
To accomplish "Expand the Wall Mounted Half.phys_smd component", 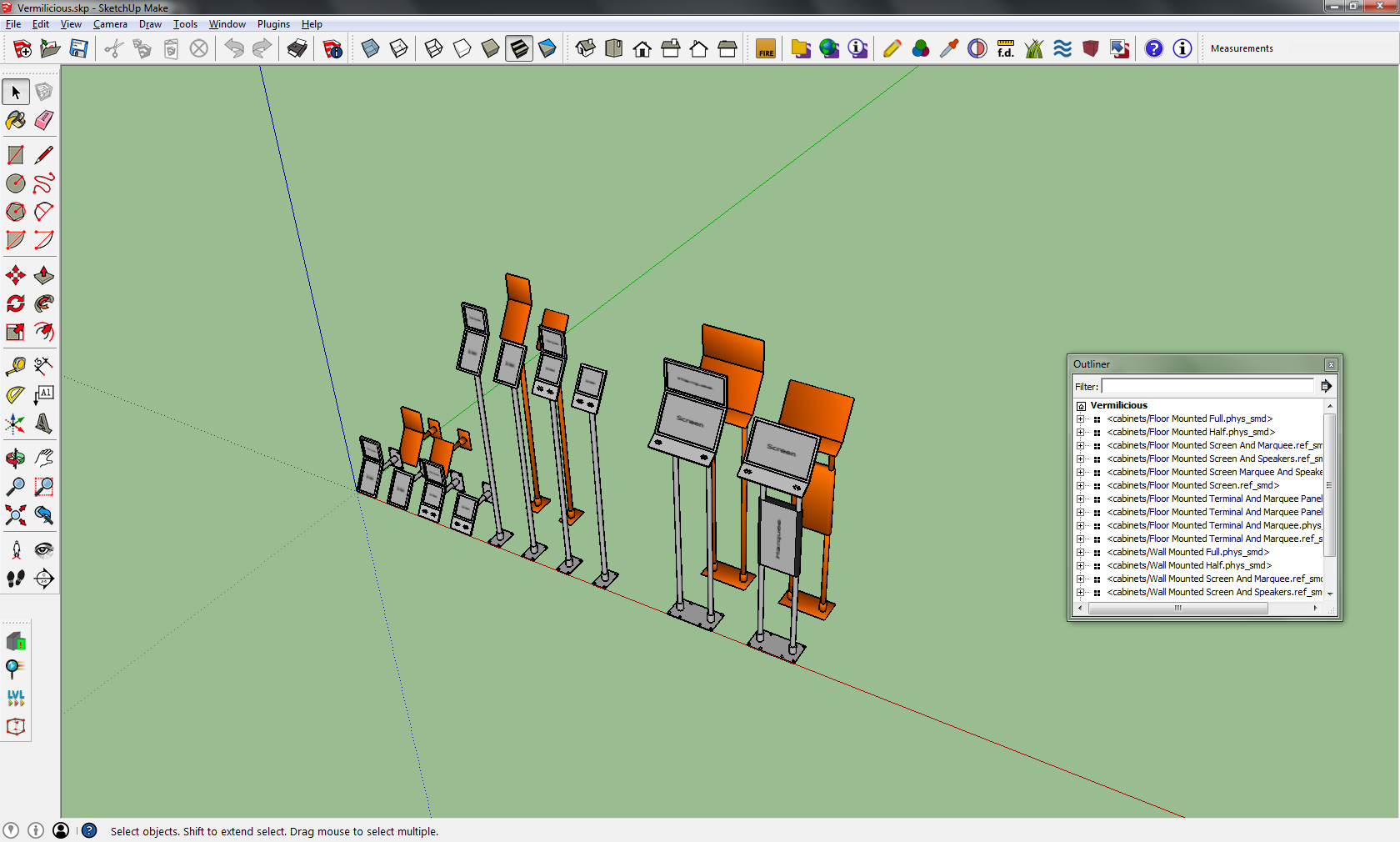I will pyautogui.click(x=1081, y=566).
